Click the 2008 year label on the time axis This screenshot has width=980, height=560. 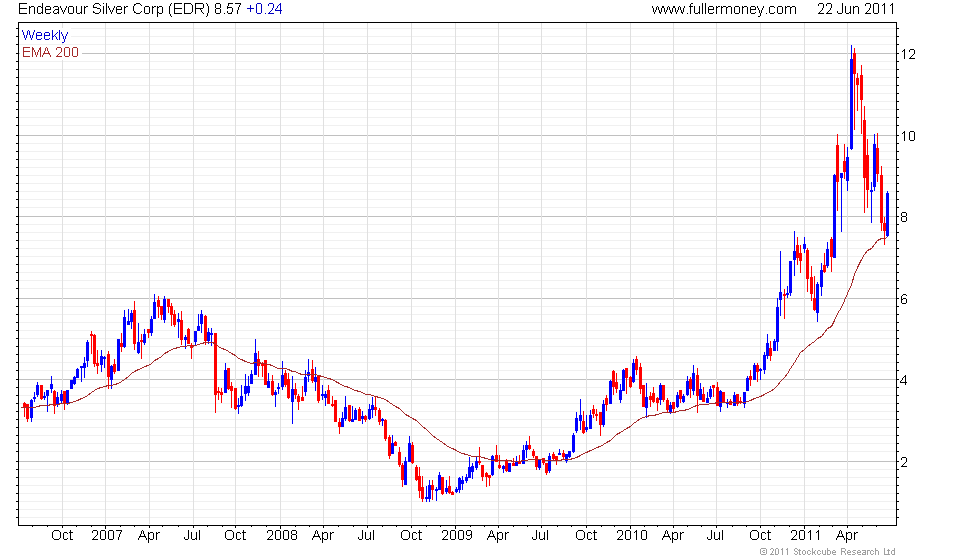281,535
